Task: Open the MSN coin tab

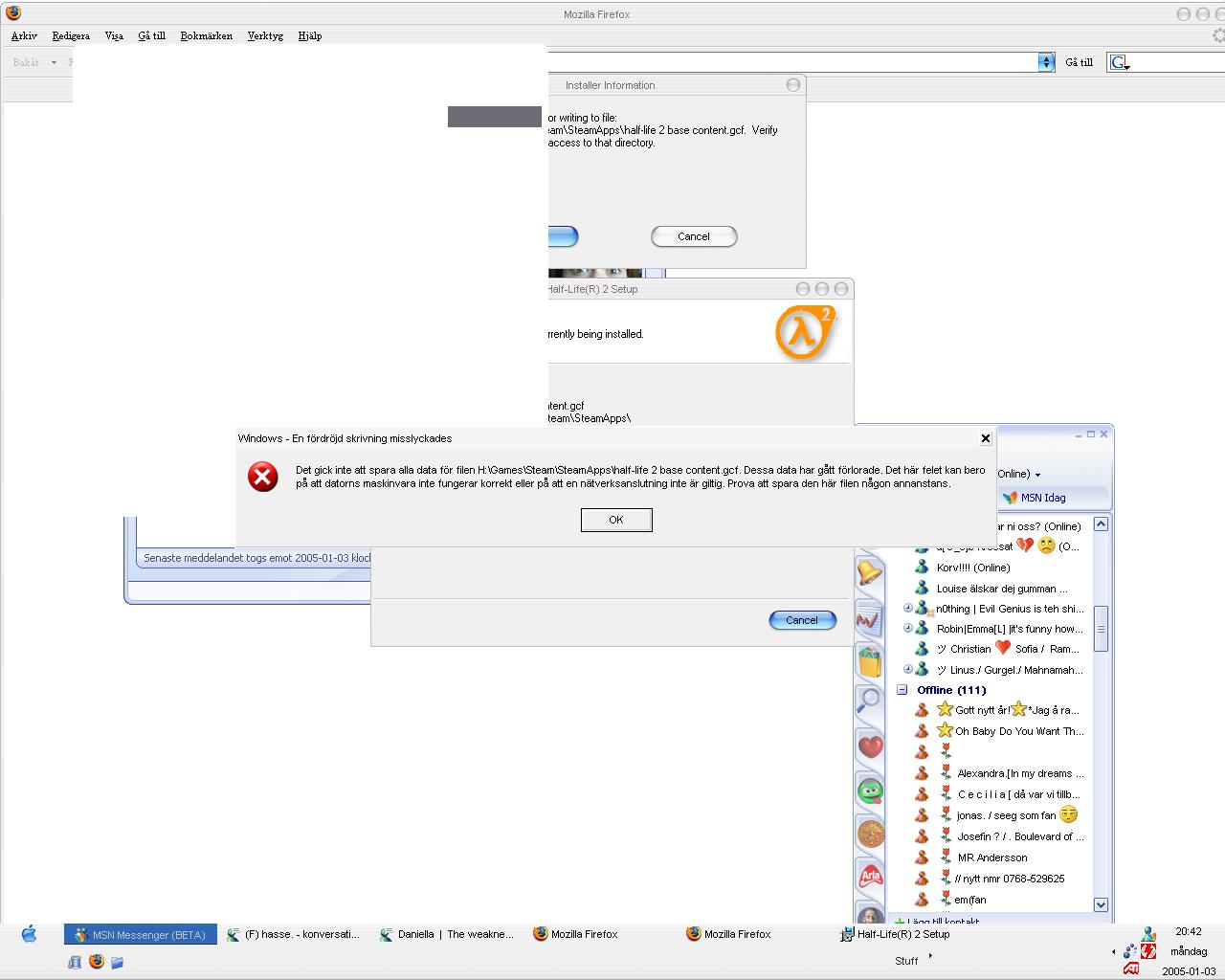Action: (869, 834)
